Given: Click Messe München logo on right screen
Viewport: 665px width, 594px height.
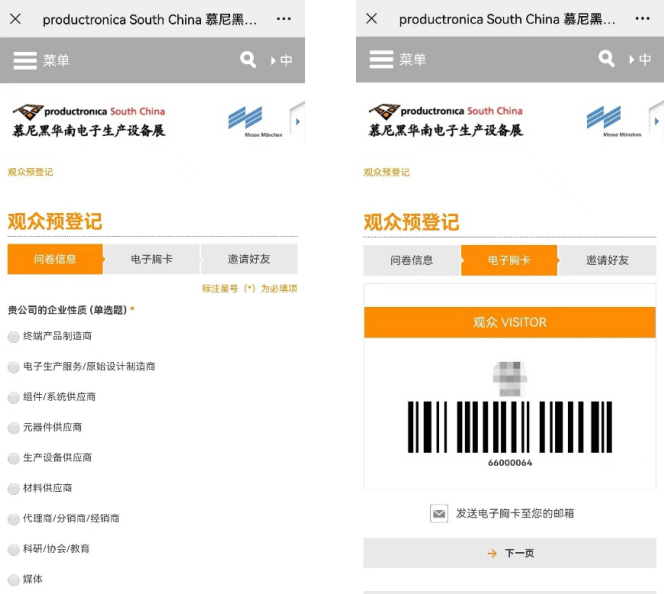Looking at the screenshot, I should click(x=613, y=122).
